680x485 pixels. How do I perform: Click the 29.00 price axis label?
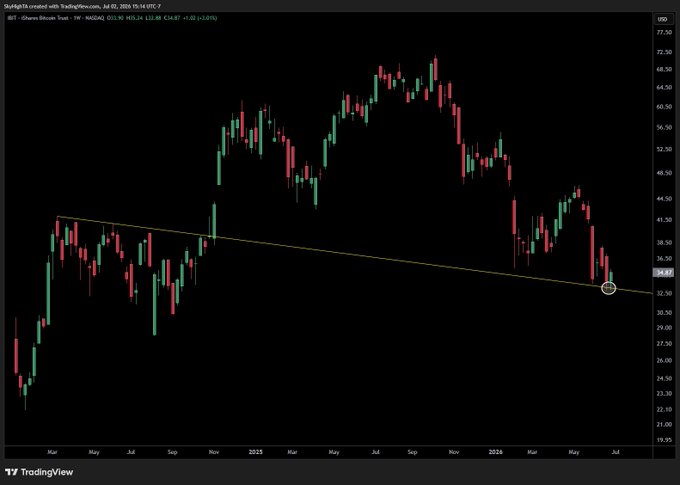coord(664,328)
